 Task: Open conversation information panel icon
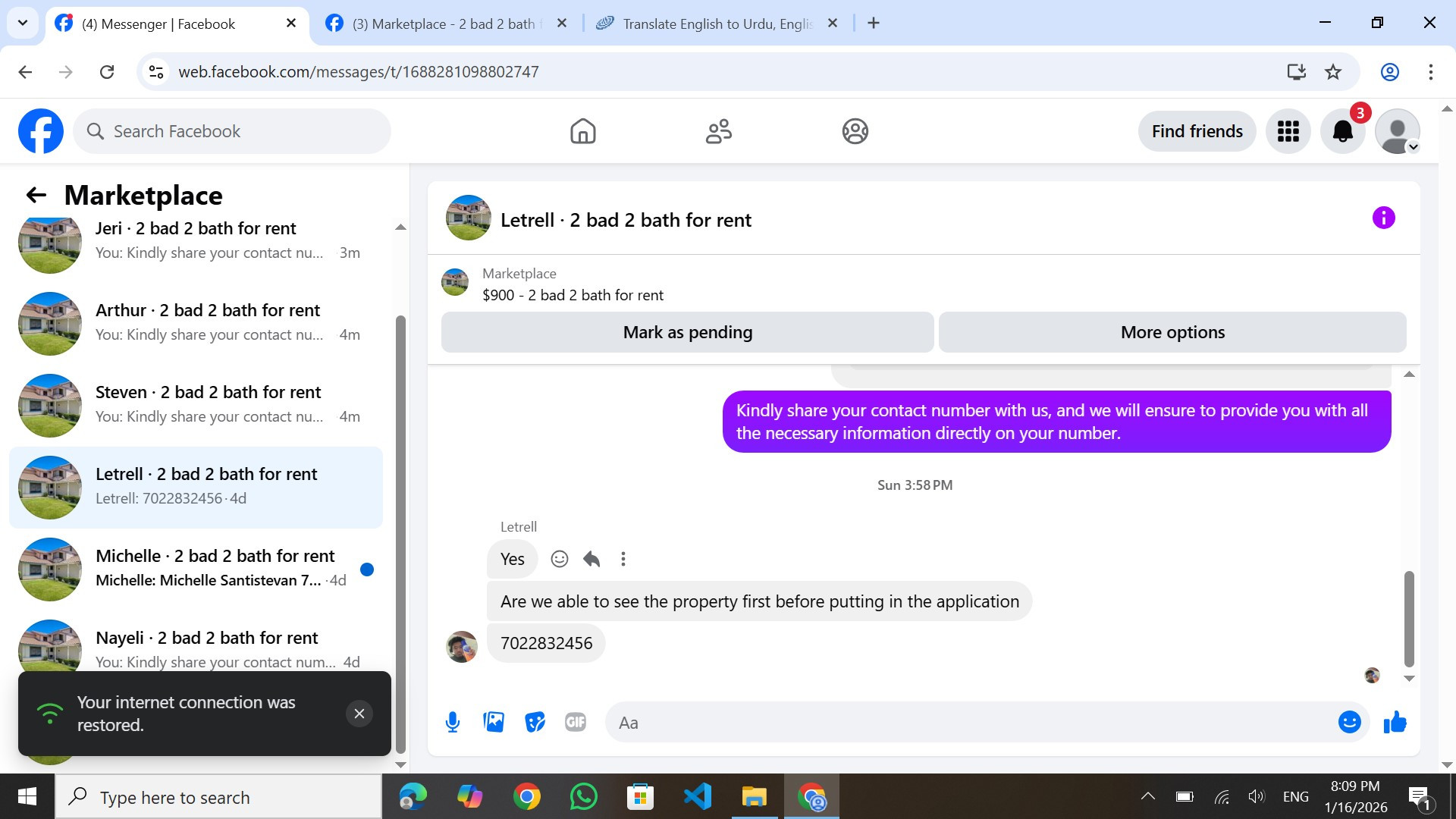(1383, 218)
